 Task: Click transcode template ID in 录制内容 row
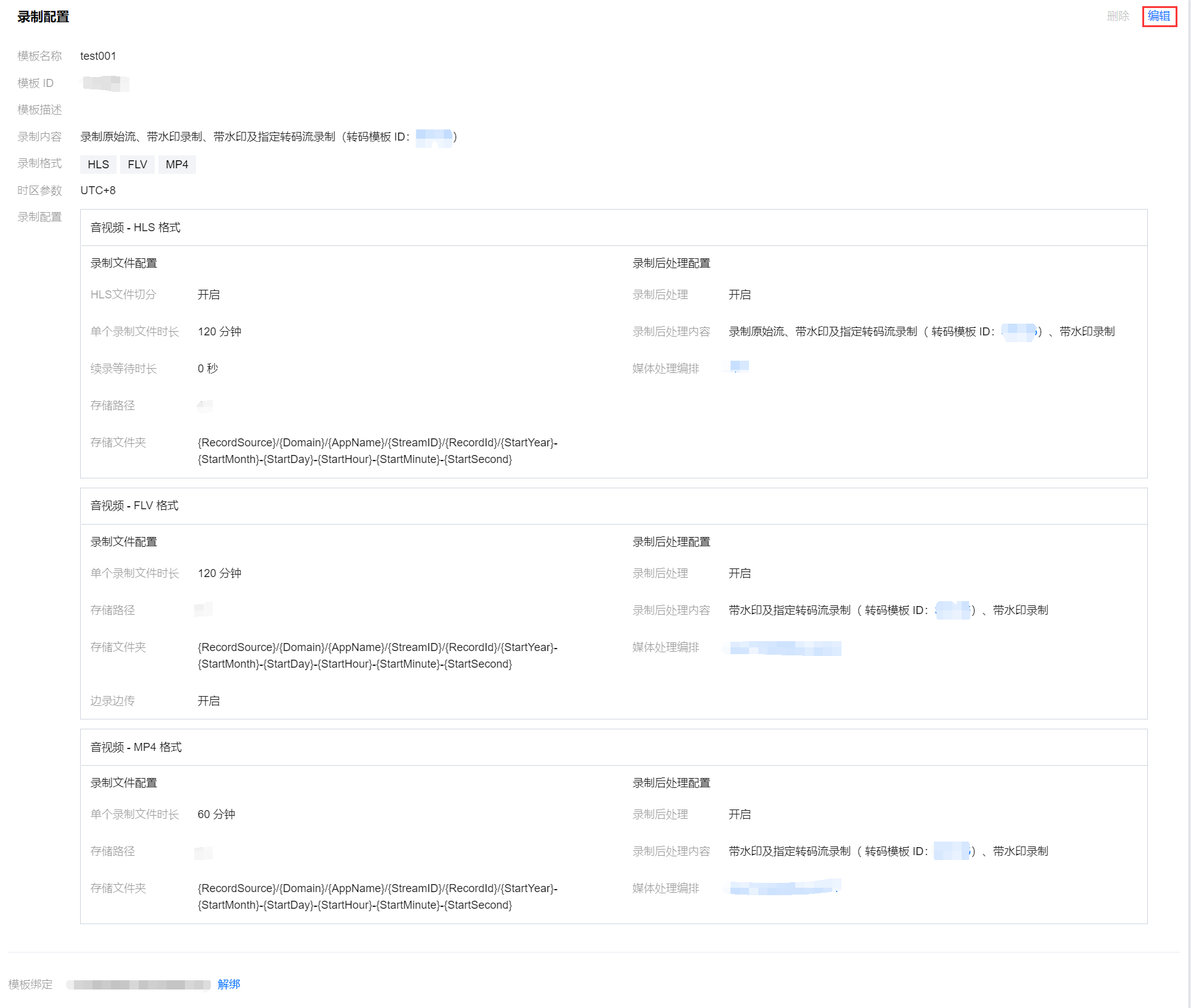click(434, 137)
